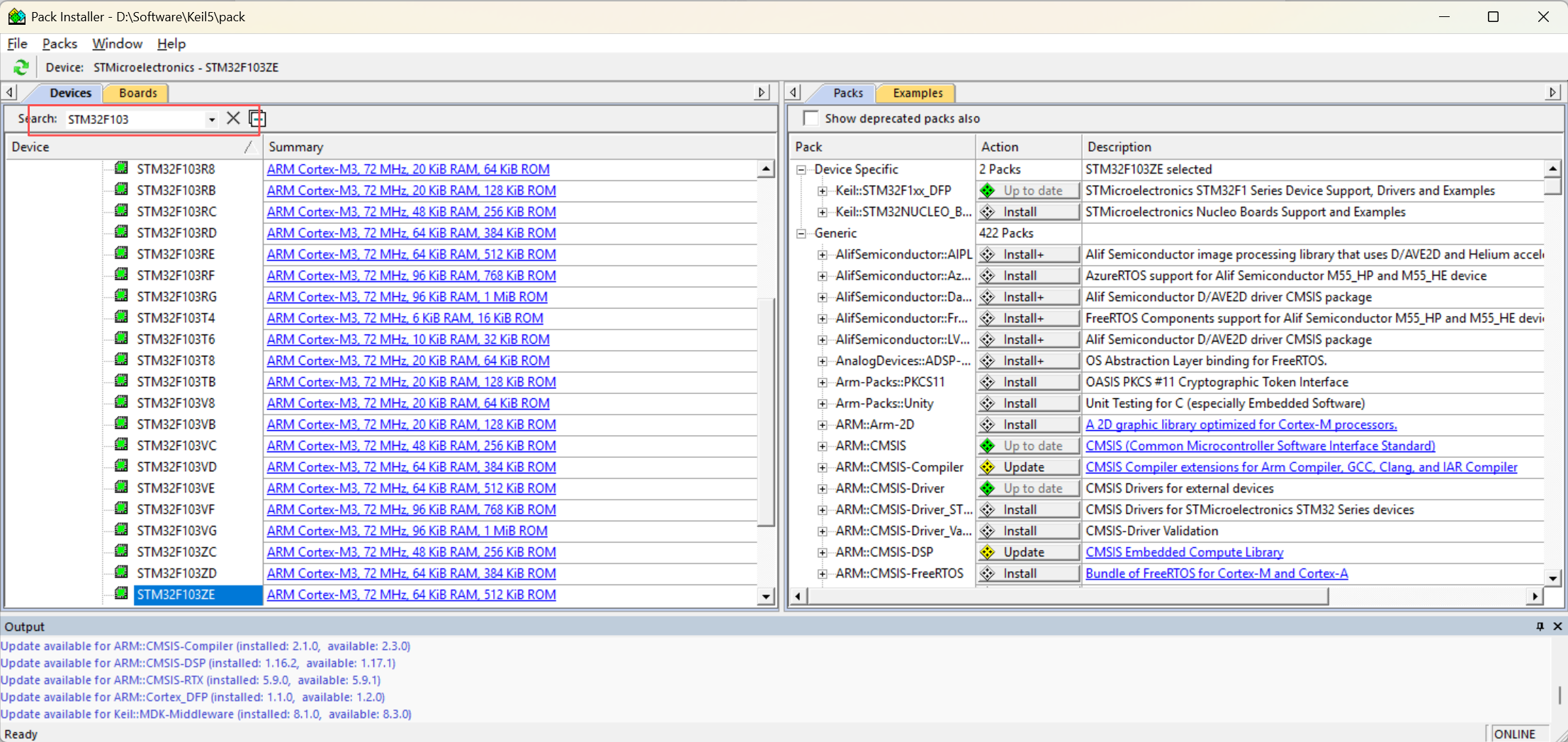This screenshot has height=742, width=1568.
Task: Pin the Output panel
Action: tap(1540, 626)
